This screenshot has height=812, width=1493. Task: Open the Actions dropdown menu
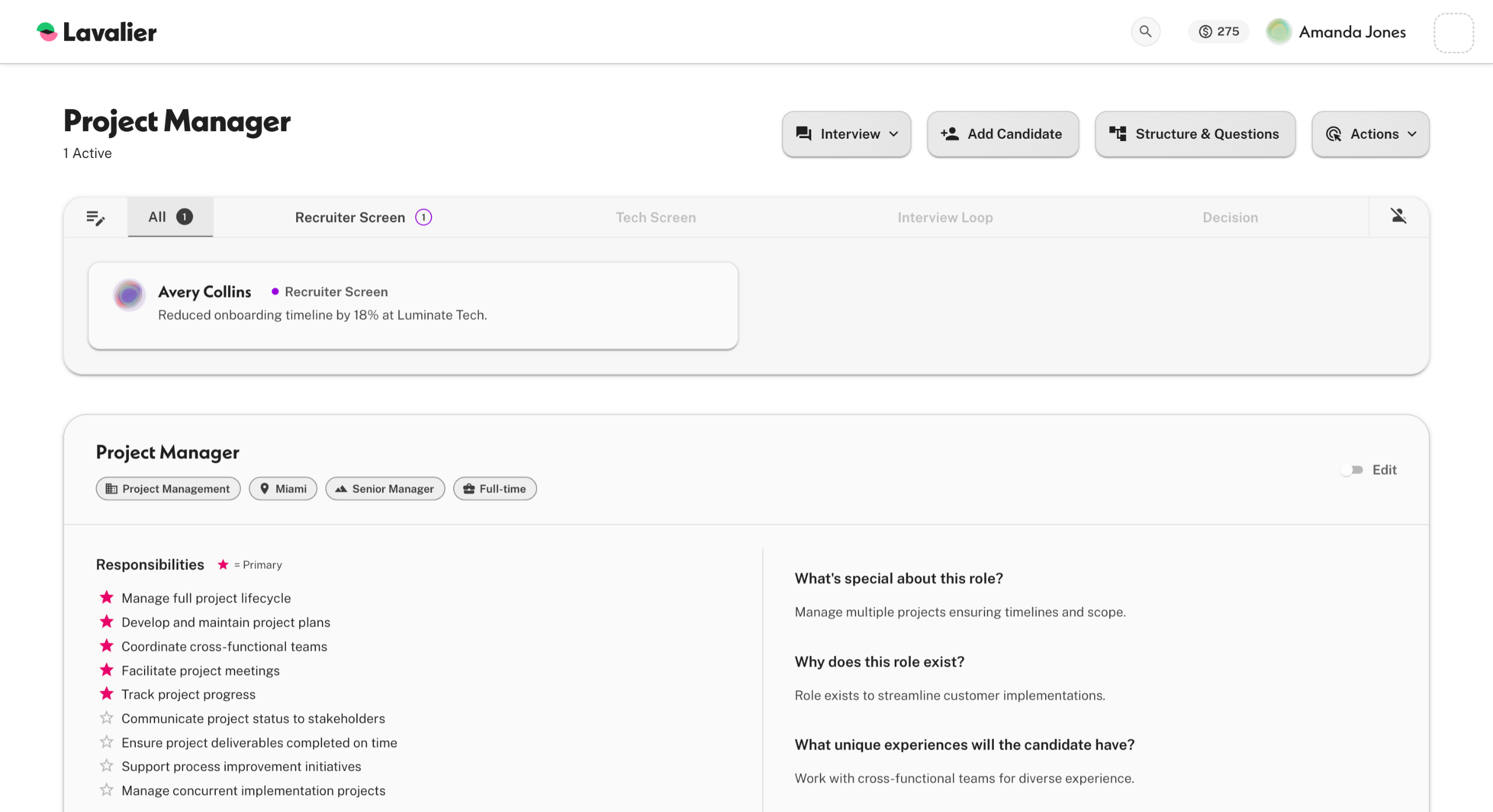click(x=1370, y=134)
